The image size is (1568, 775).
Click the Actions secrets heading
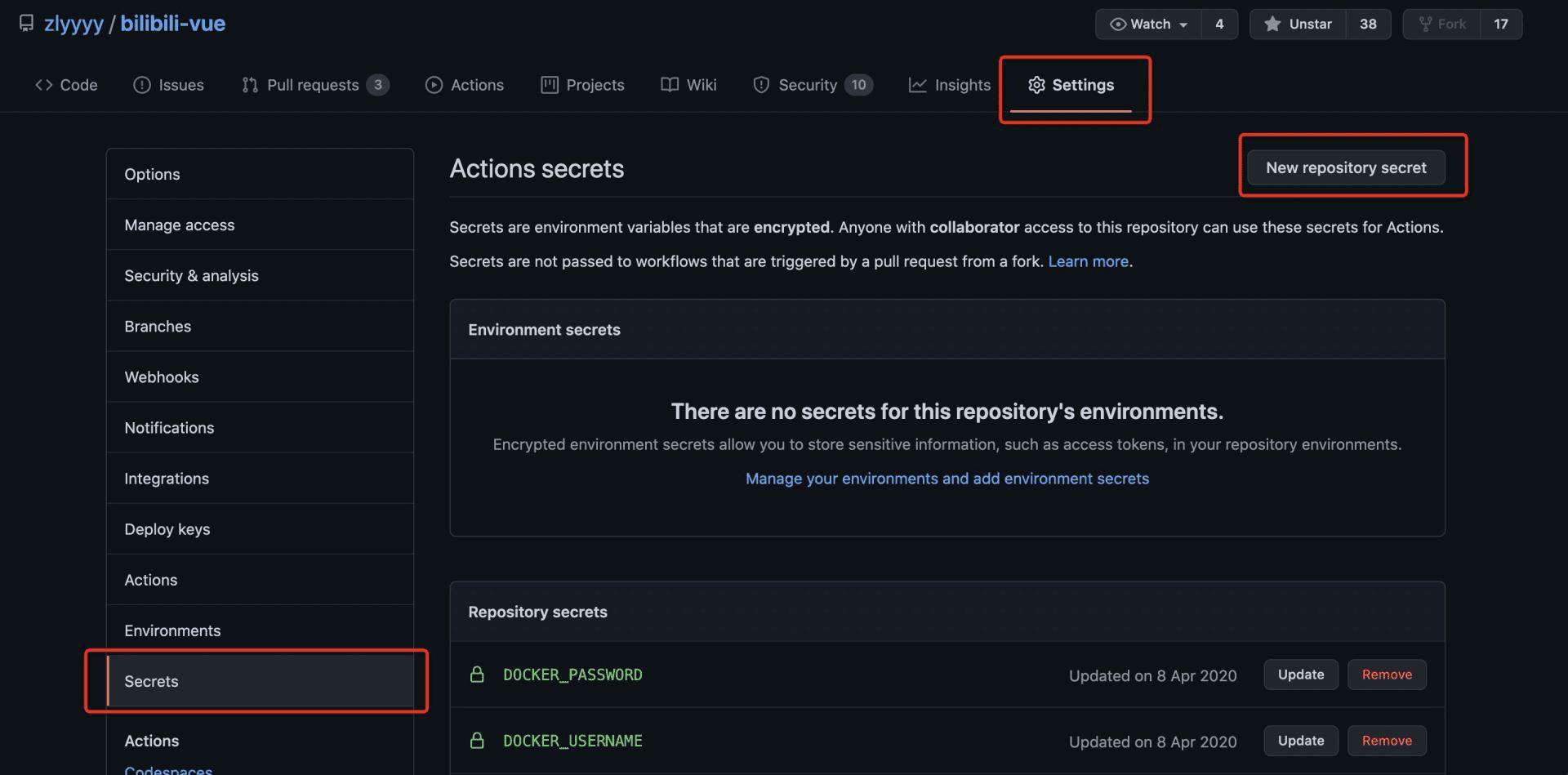click(537, 168)
